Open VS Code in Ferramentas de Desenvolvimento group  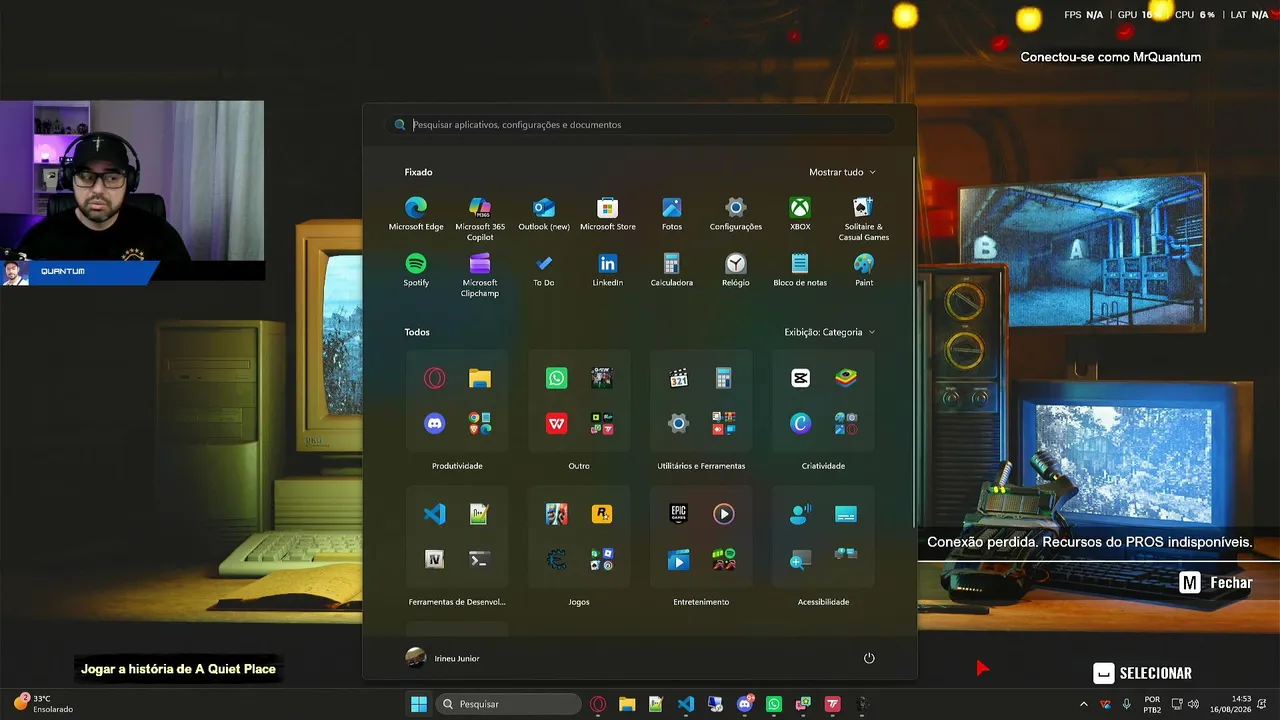coord(434,514)
